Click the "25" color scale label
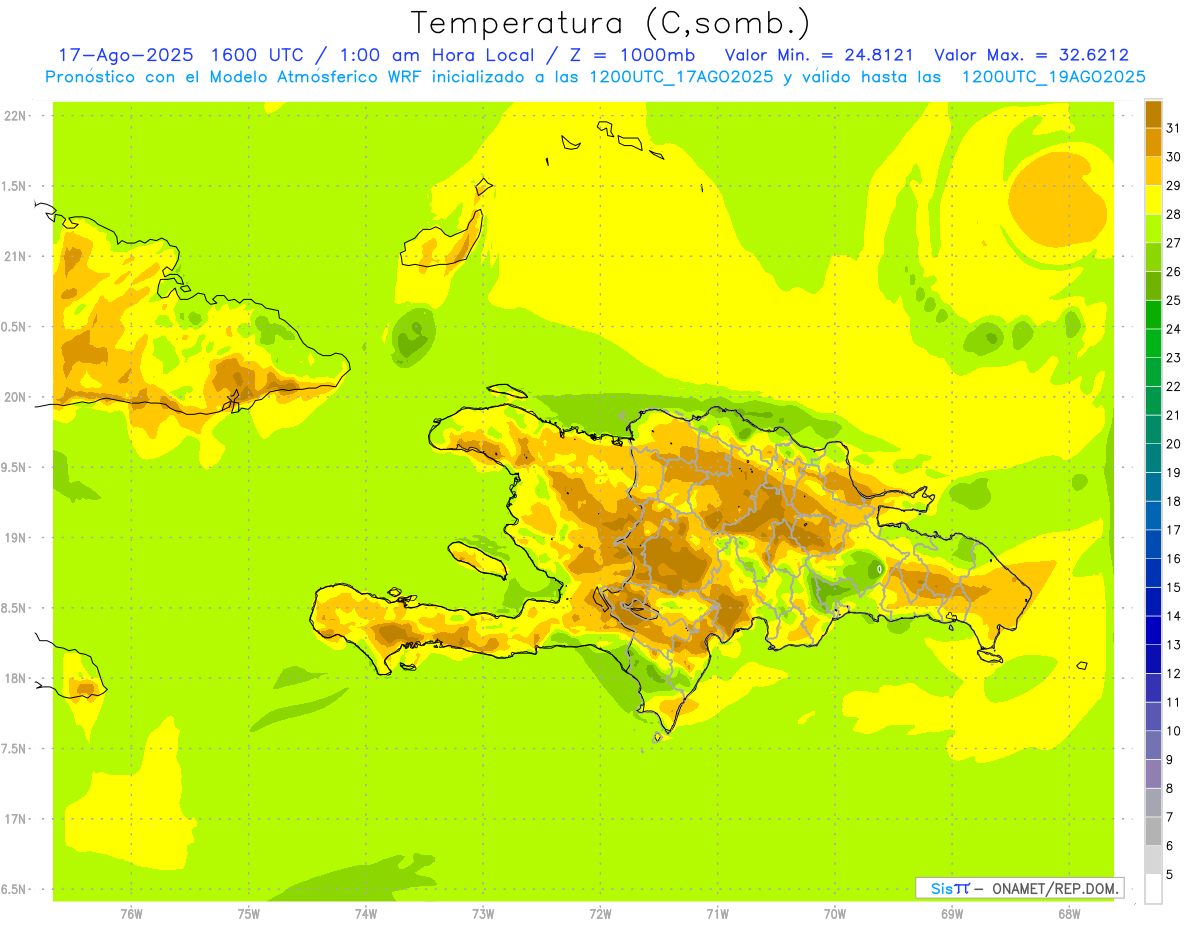Viewport: 1200px width, 927px height. [1174, 300]
